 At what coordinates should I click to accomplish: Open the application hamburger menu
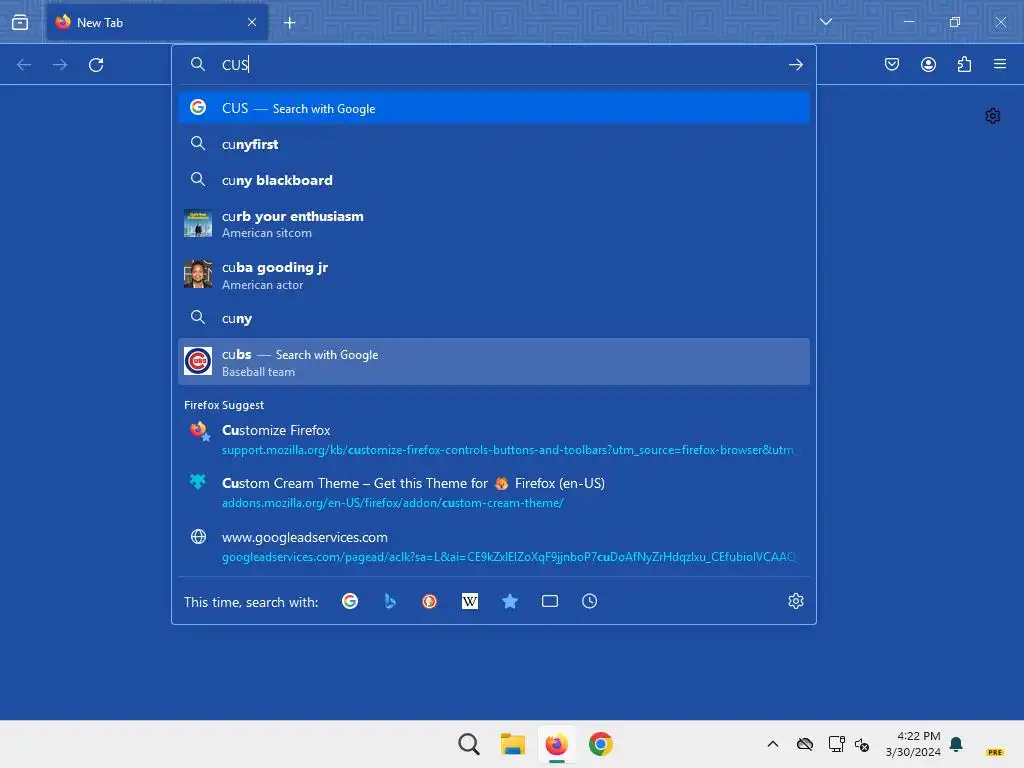pyautogui.click(x=1000, y=64)
